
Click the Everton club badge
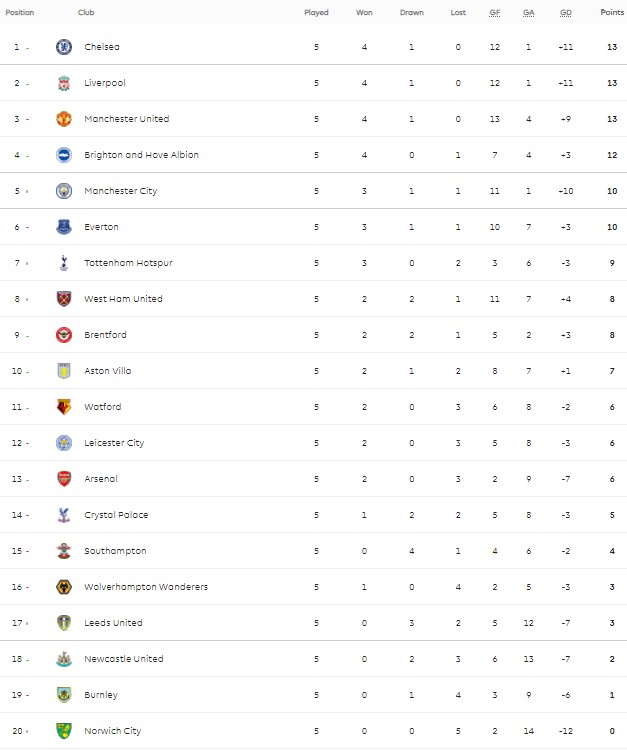click(64, 227)
